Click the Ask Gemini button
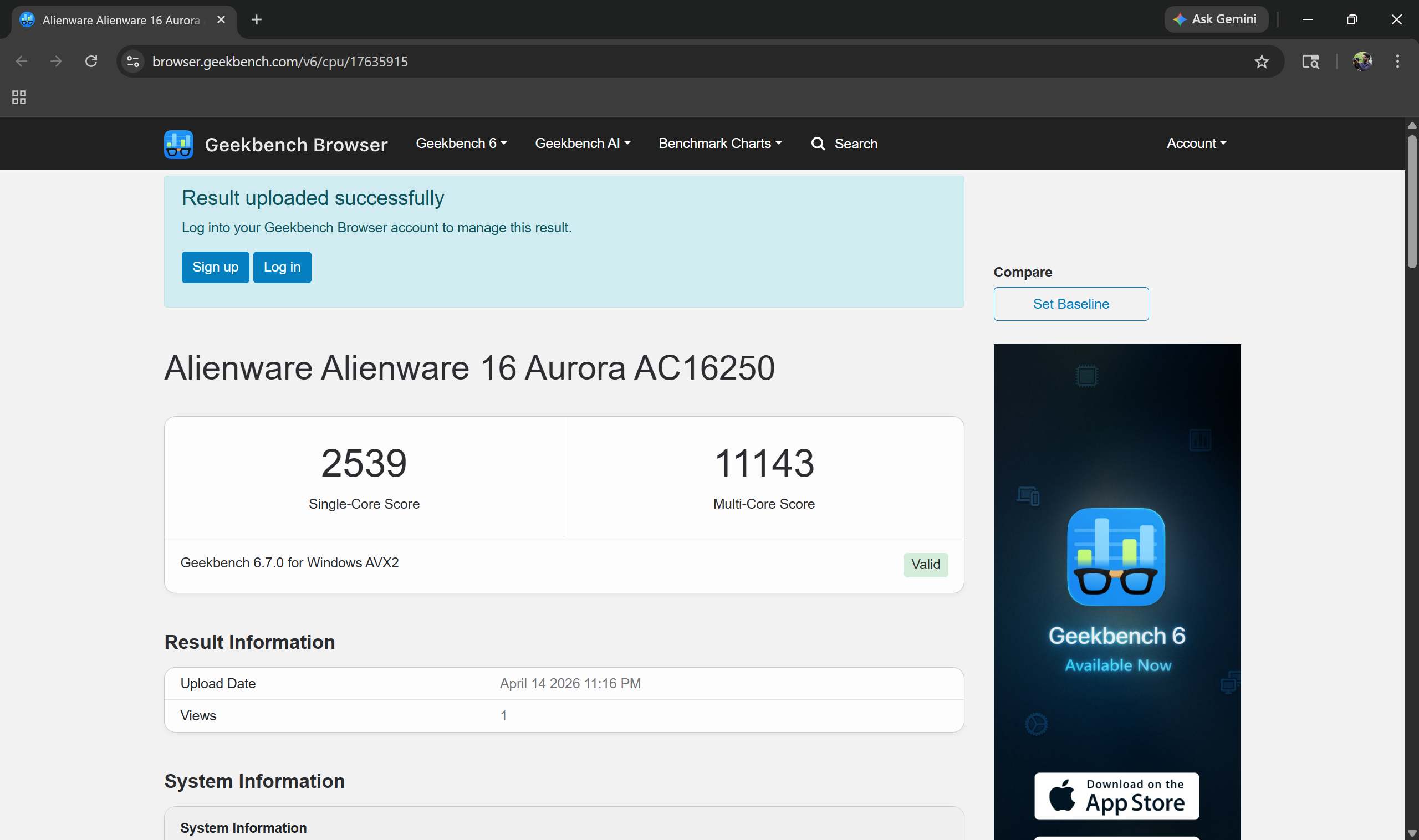The width and height of the screenshot is (1419, 840). pos(1216,19)
